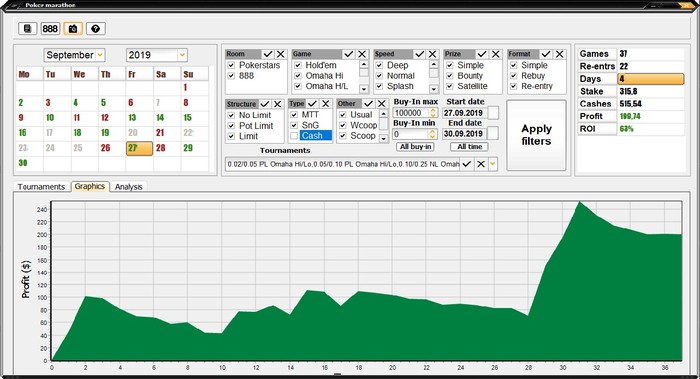The height and width of the screenshot is (379, 700).
Task: Open the 2019 year dropdown
Action: coord(182,55)
